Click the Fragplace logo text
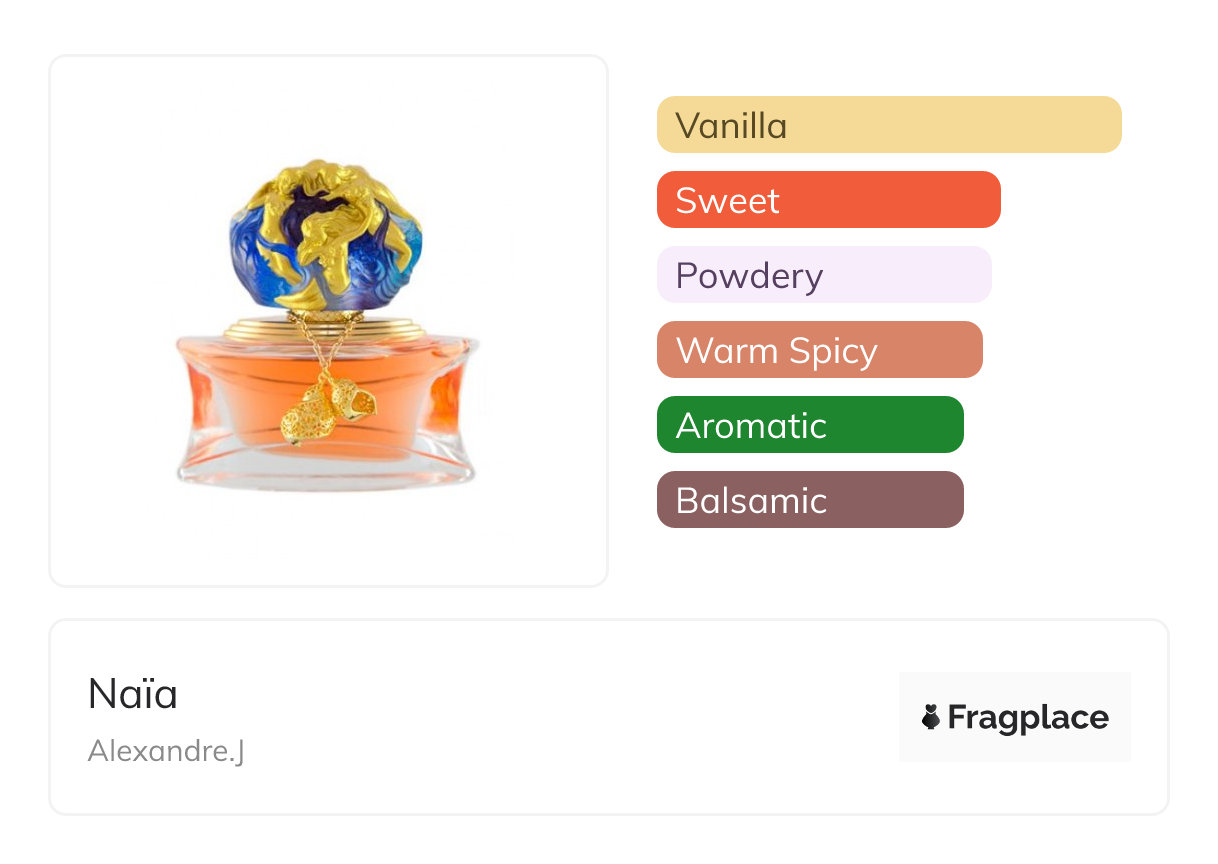 1028,717
